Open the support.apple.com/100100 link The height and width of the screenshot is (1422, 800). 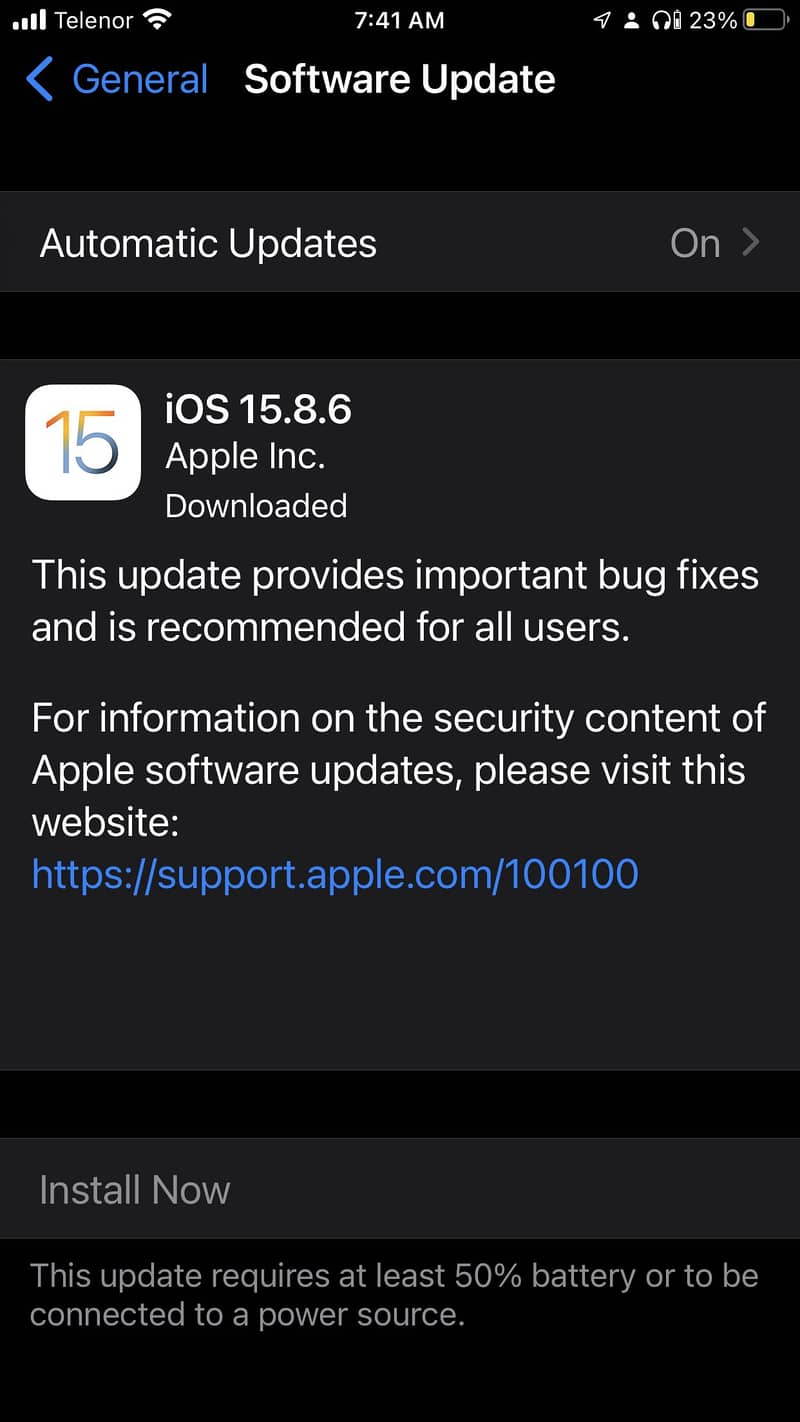pyautogui.click(x=335, y=873)
